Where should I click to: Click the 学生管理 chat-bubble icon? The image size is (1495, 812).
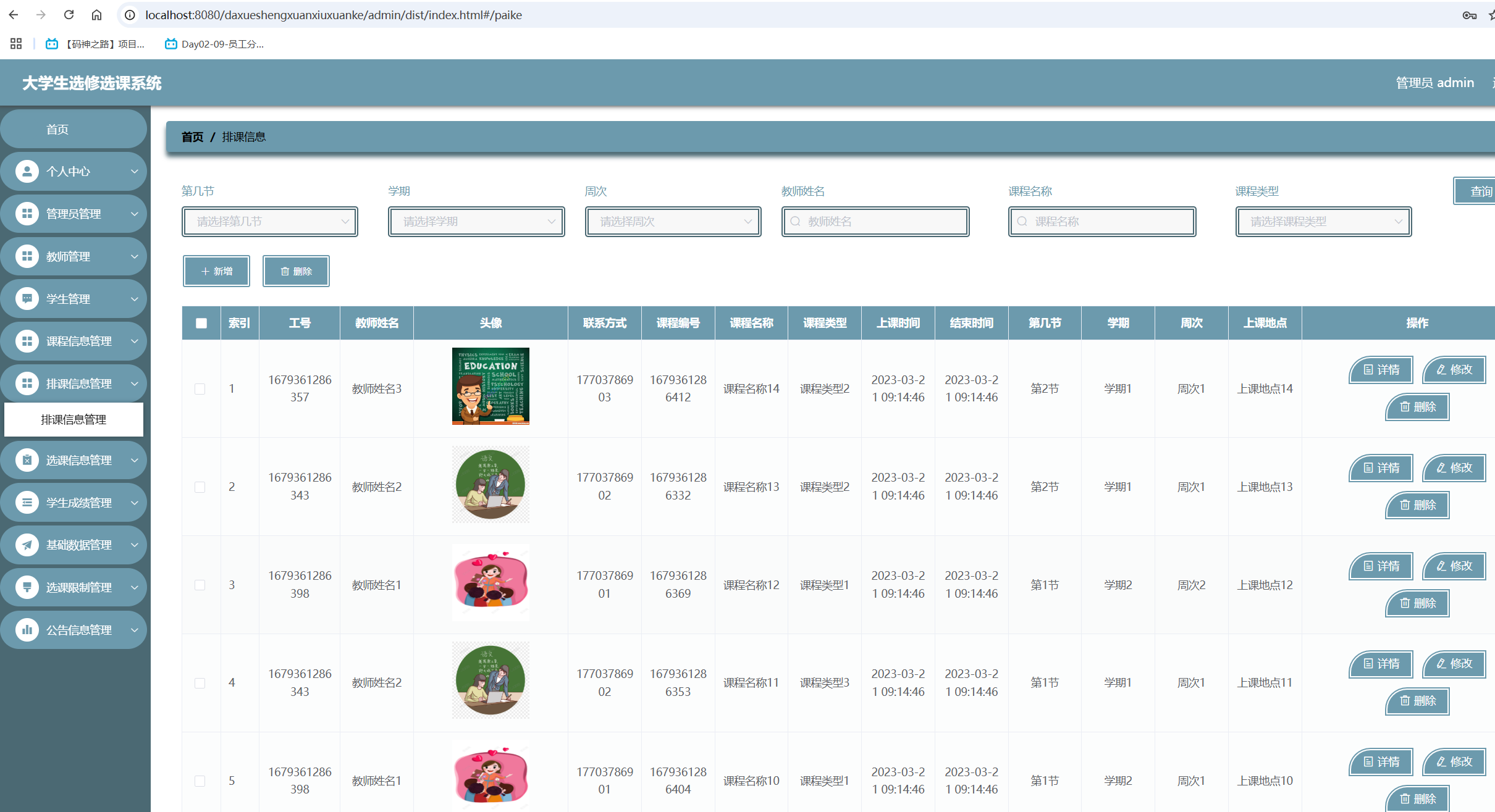point(27,299)
